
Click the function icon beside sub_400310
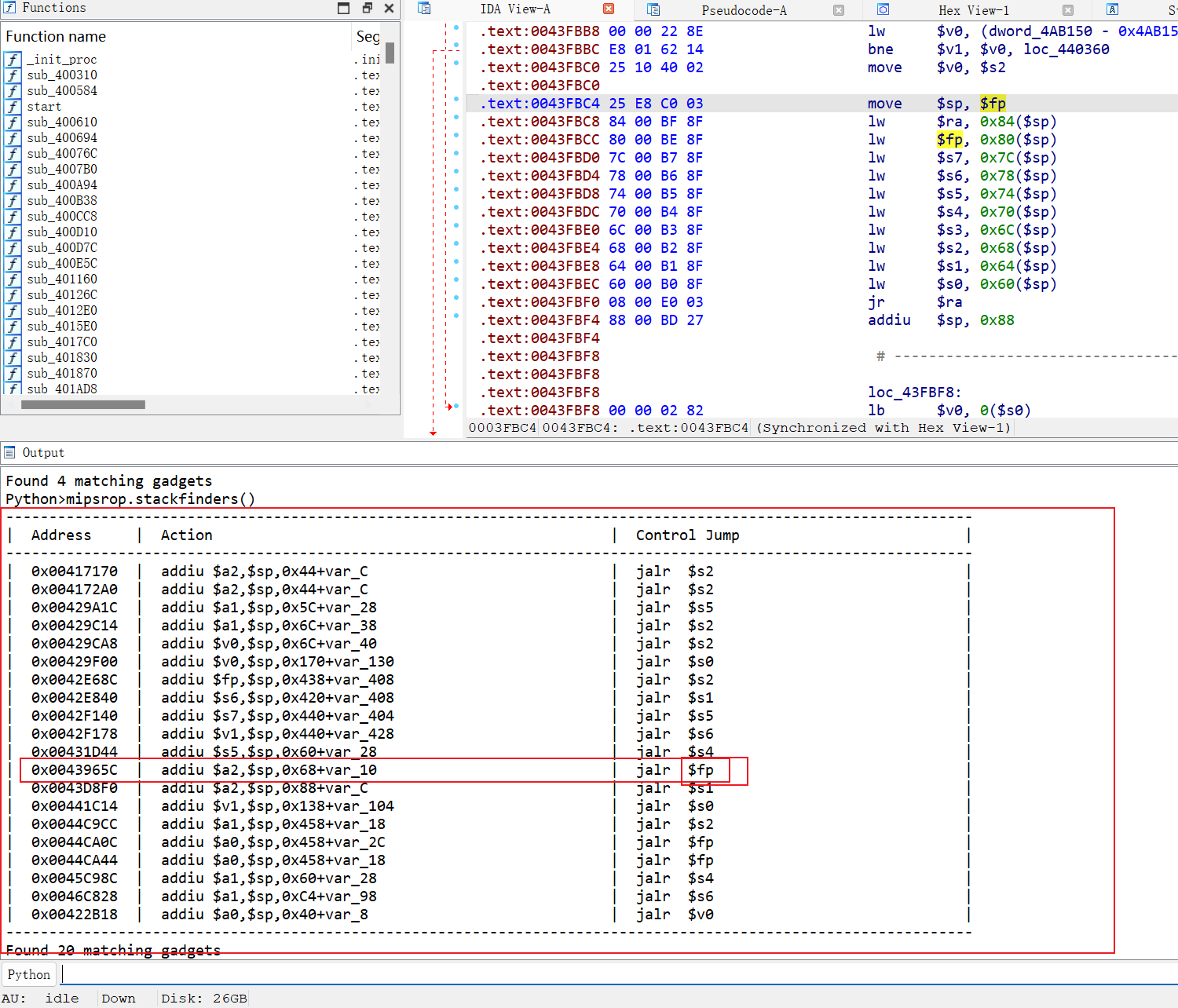tap(13, 75)
